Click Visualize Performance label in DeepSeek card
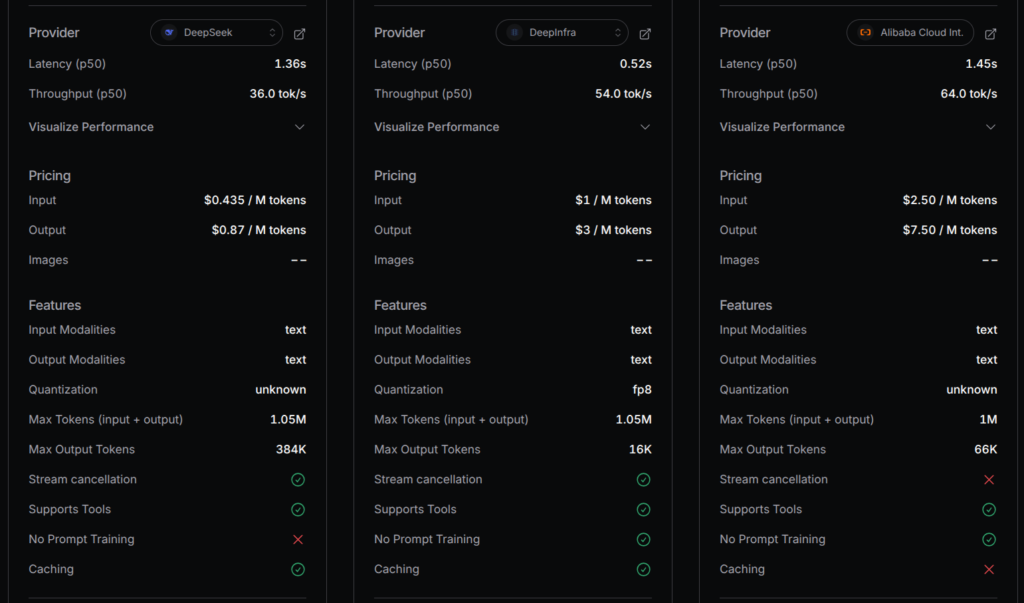 (91, 127)
